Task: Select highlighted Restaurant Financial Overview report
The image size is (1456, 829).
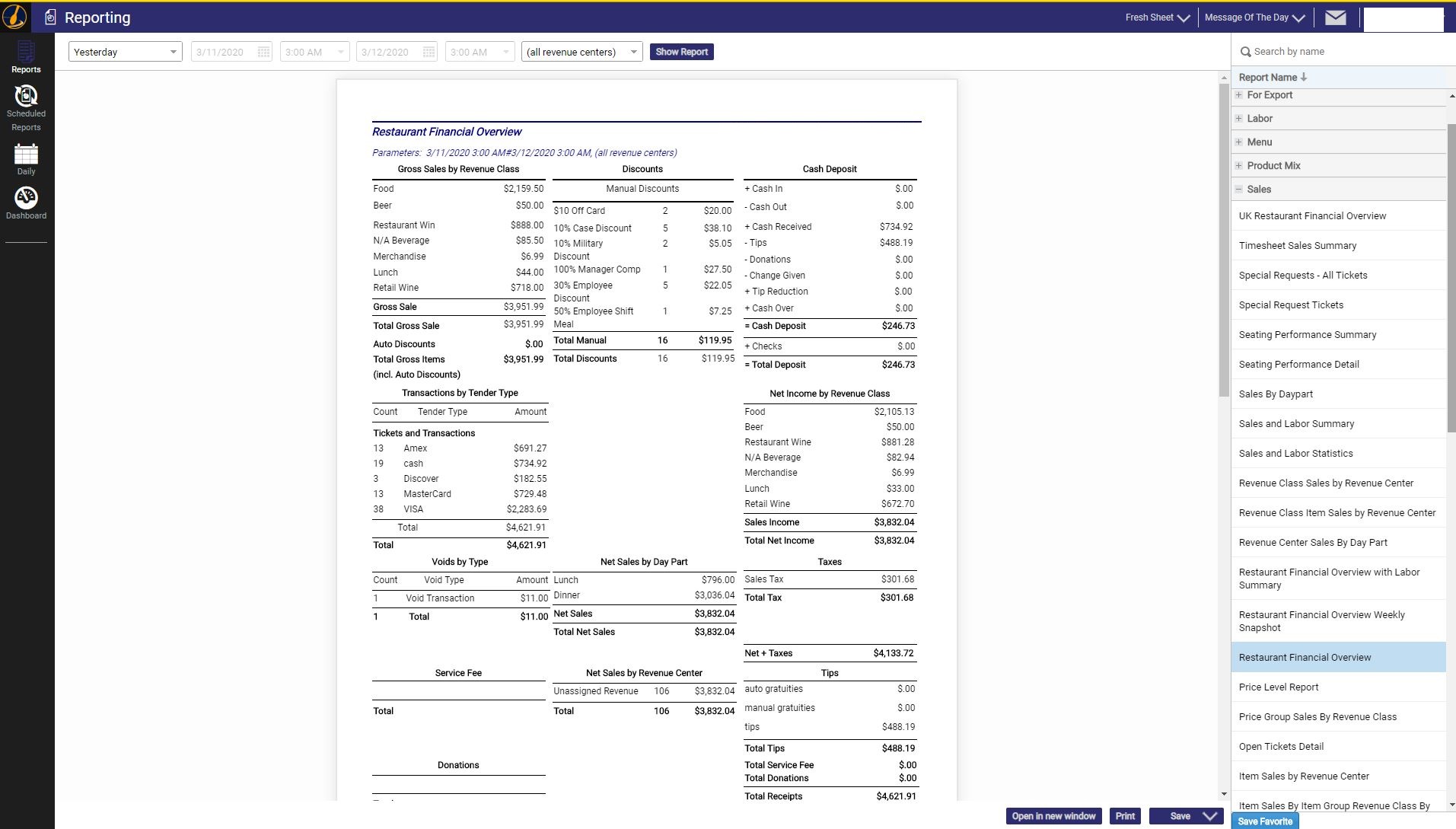Action: (1338, 658)
